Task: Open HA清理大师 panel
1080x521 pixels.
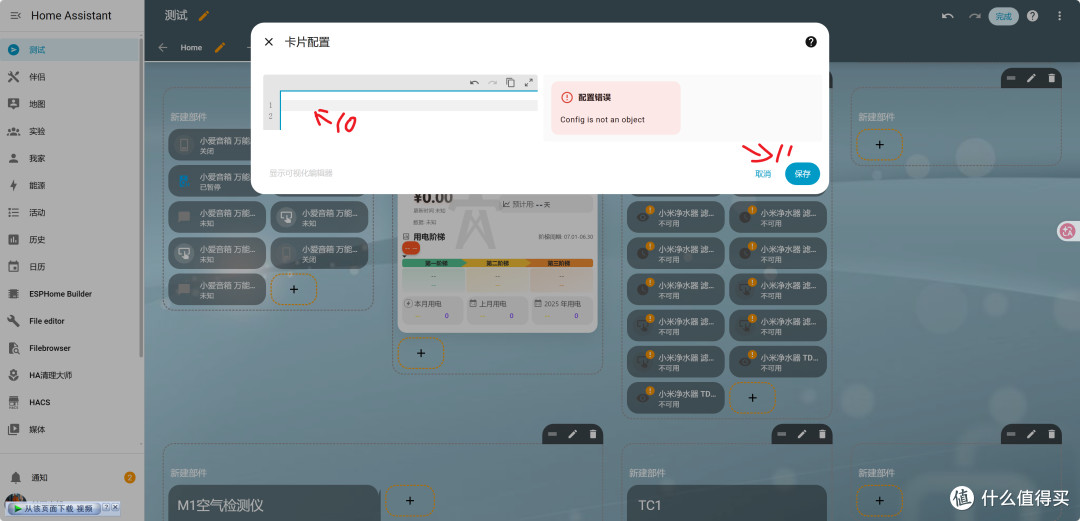Action: tap(69, 376)
